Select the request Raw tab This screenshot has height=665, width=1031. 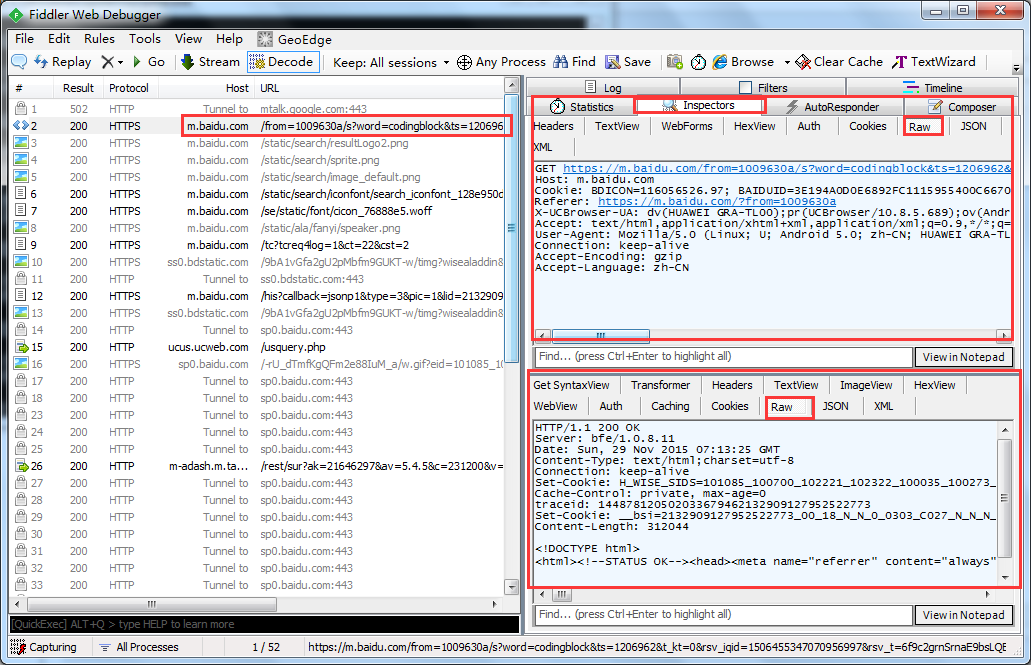[x=923, y=126]
